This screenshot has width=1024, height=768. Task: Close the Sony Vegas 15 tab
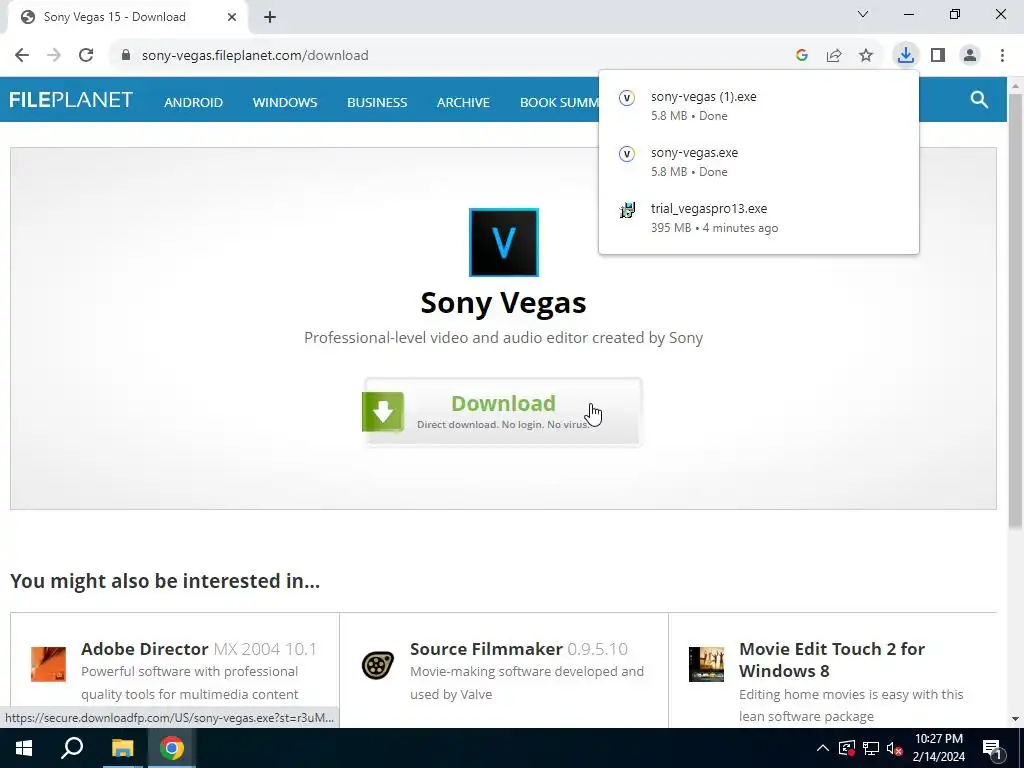(x=232, y=17)
